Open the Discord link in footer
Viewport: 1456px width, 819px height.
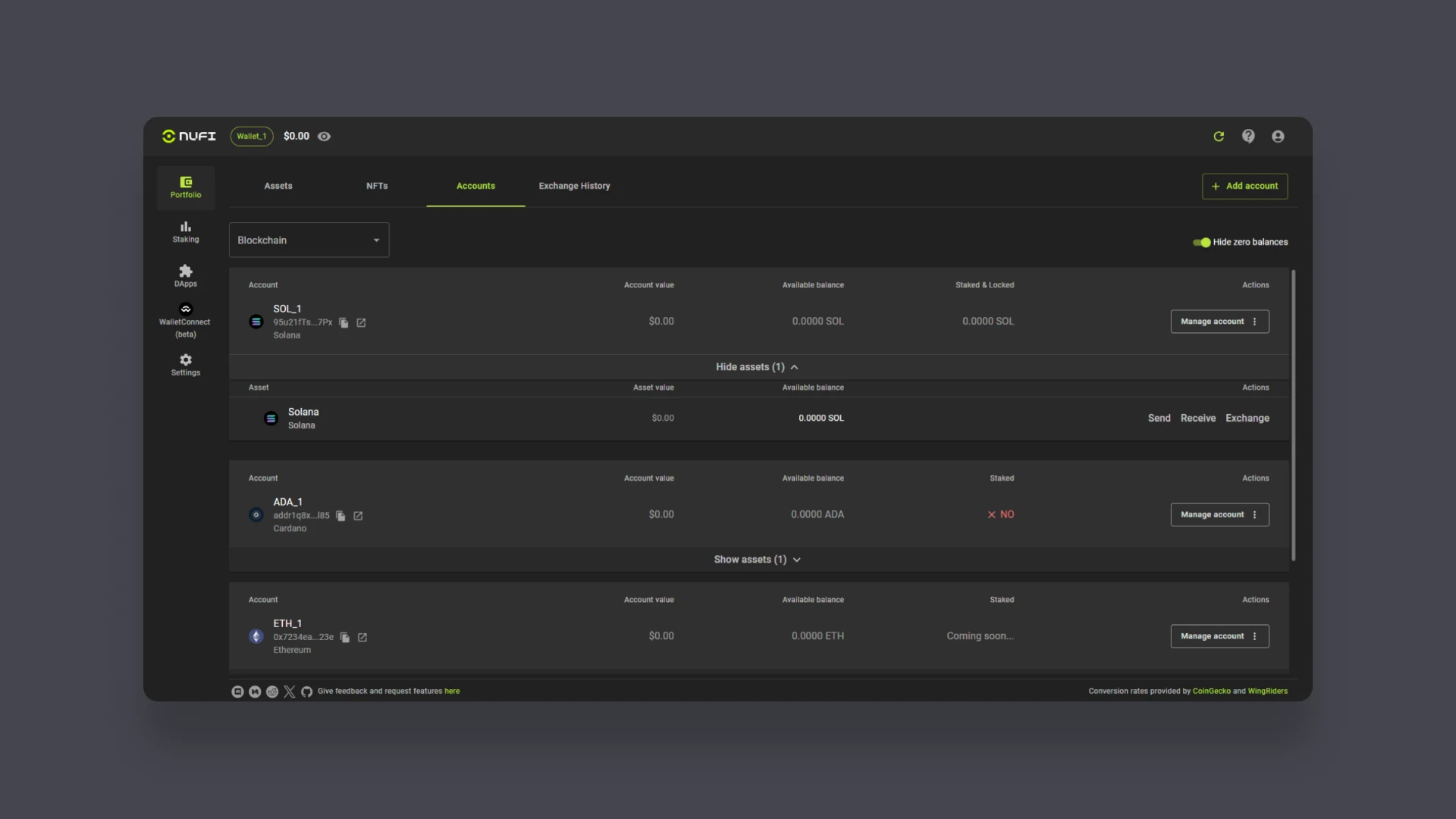pos(237,691)
